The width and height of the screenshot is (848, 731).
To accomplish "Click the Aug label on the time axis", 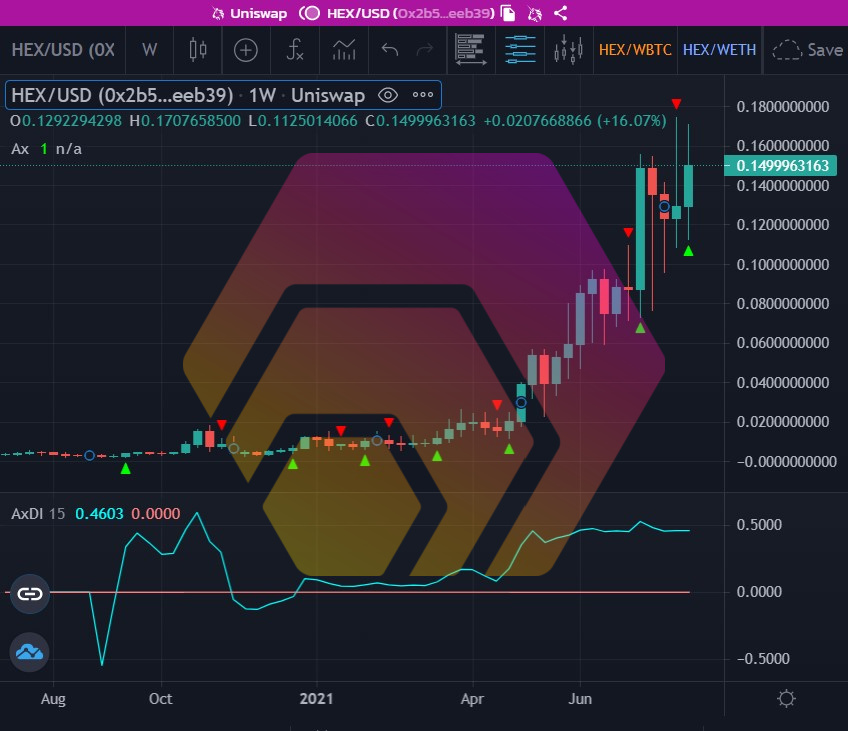I will tap(53, 699).
